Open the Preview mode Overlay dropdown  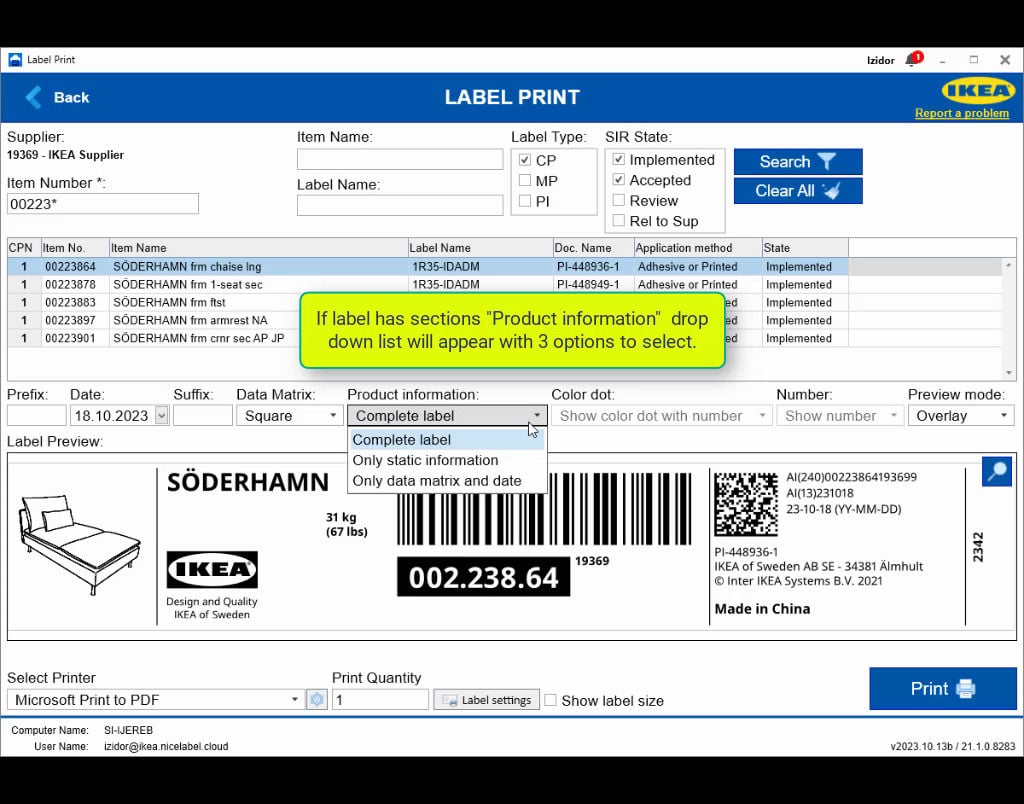pyautogui.click(x=961, y=415)
